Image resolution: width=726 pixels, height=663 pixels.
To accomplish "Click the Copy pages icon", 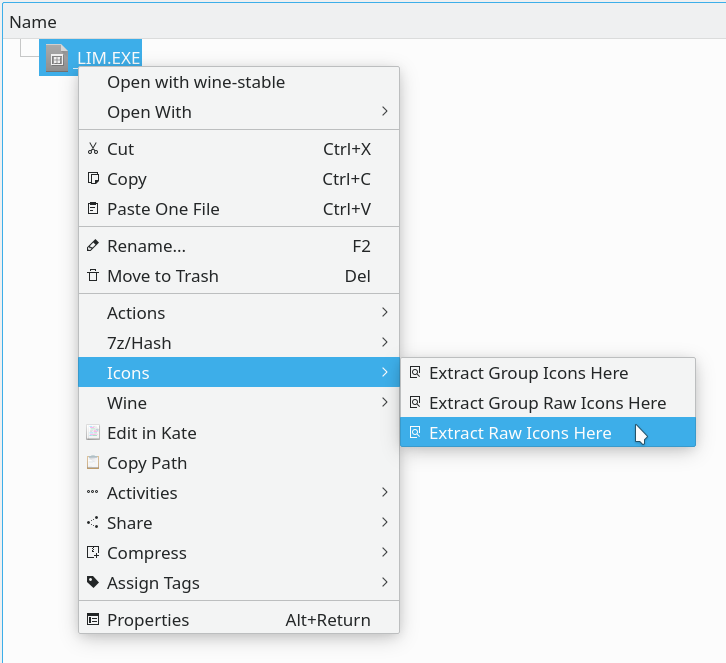I will 93,178.
